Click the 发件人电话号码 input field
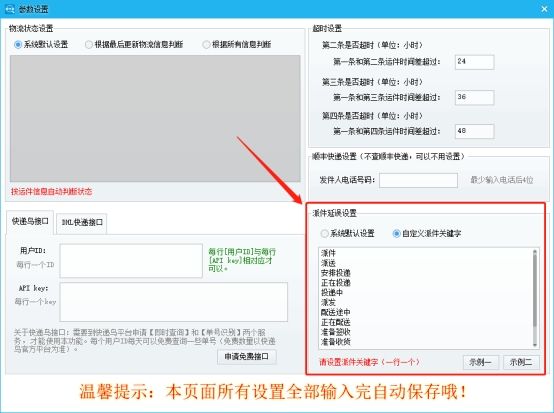The width and height of the screenshot is (554, 413). [418, 180]
